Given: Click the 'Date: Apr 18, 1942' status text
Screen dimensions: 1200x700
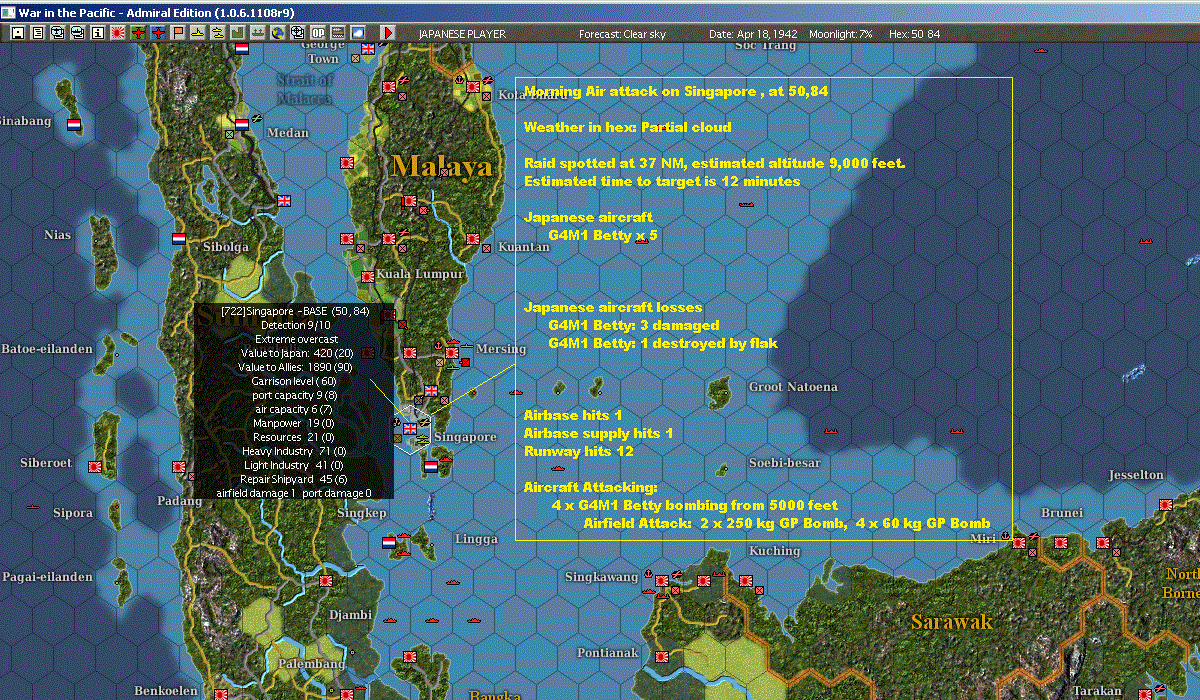Looking at the screenshot, I should click(753, 33).
